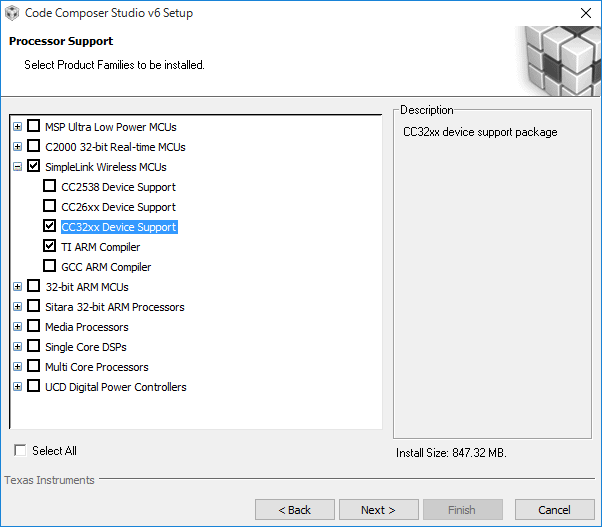The image size is (602, 527).
Task: Enable CC26xx Device Support checkbox
Action: [50, 206]
